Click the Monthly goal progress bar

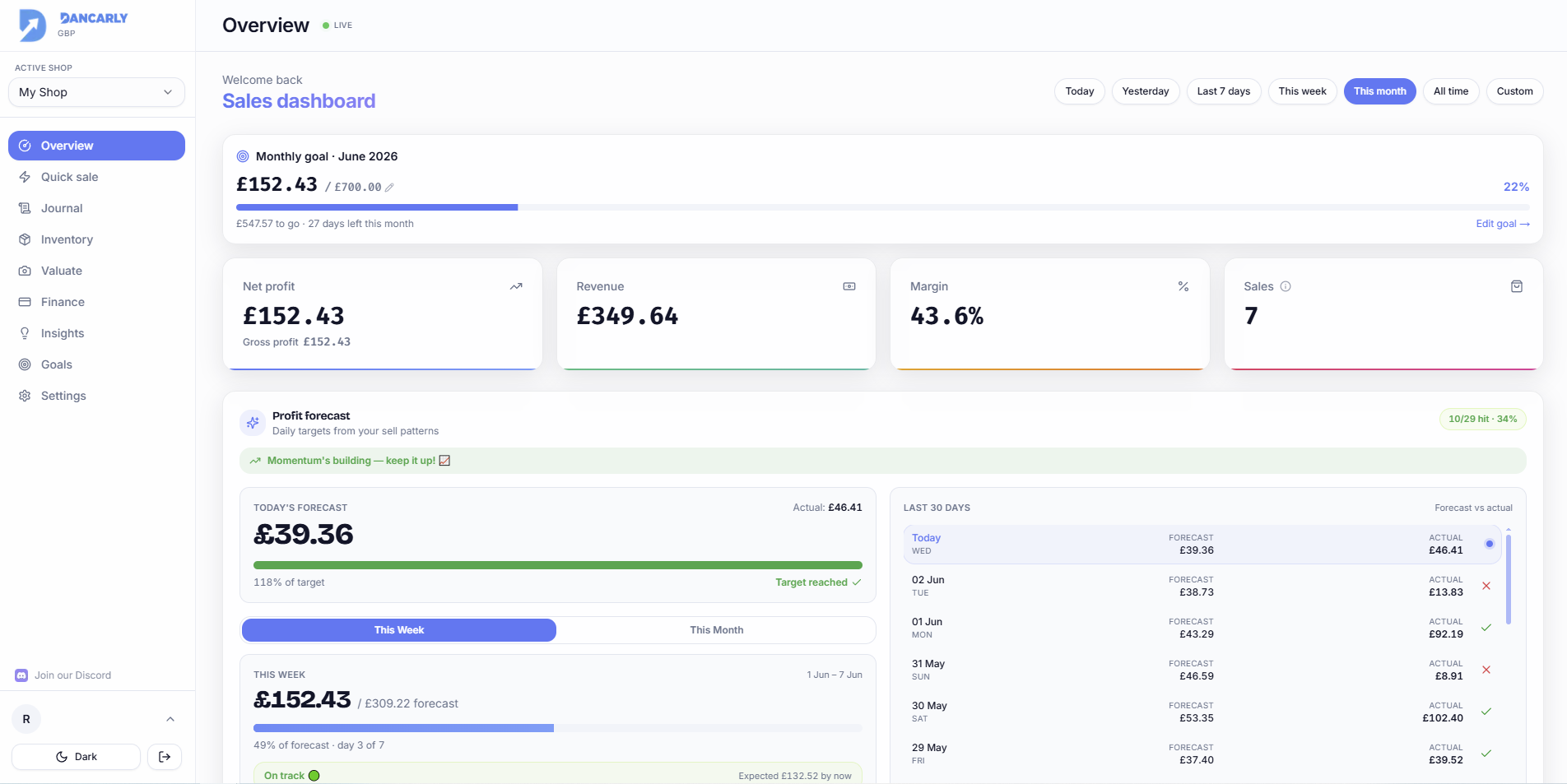tap(883, 207)
